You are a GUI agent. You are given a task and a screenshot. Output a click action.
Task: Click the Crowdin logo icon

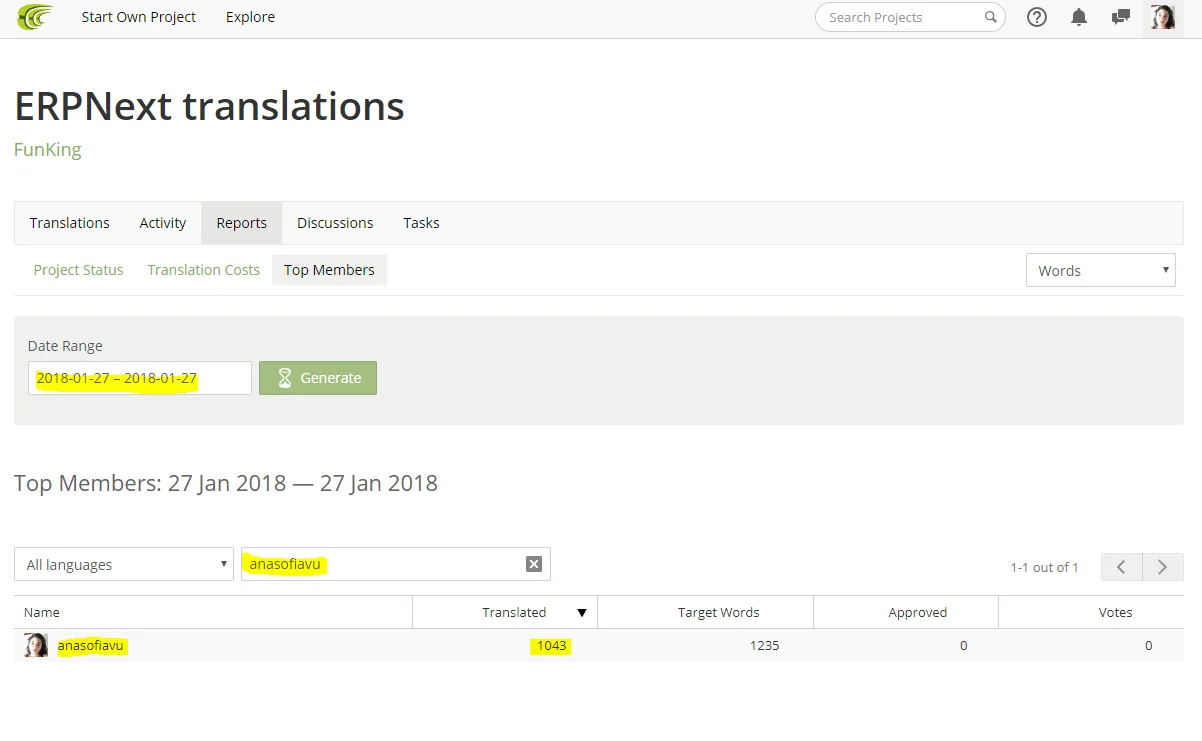[35, 17]
